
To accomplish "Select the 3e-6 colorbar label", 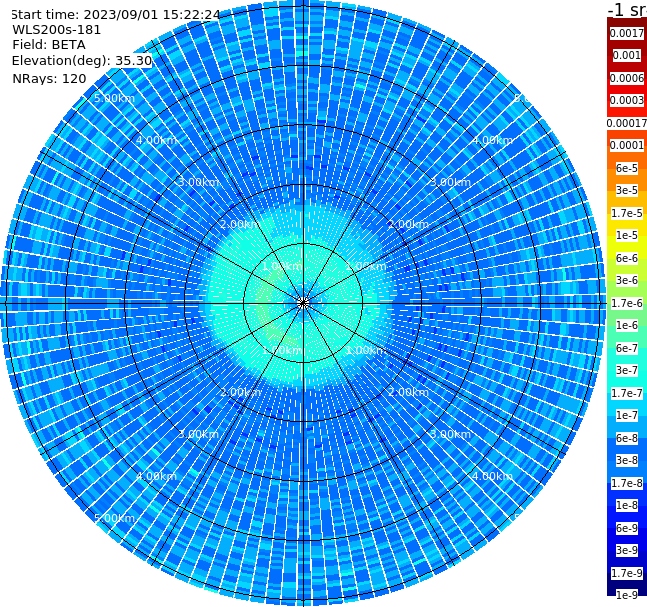I will pyautogui.click(x=627, y=280).
